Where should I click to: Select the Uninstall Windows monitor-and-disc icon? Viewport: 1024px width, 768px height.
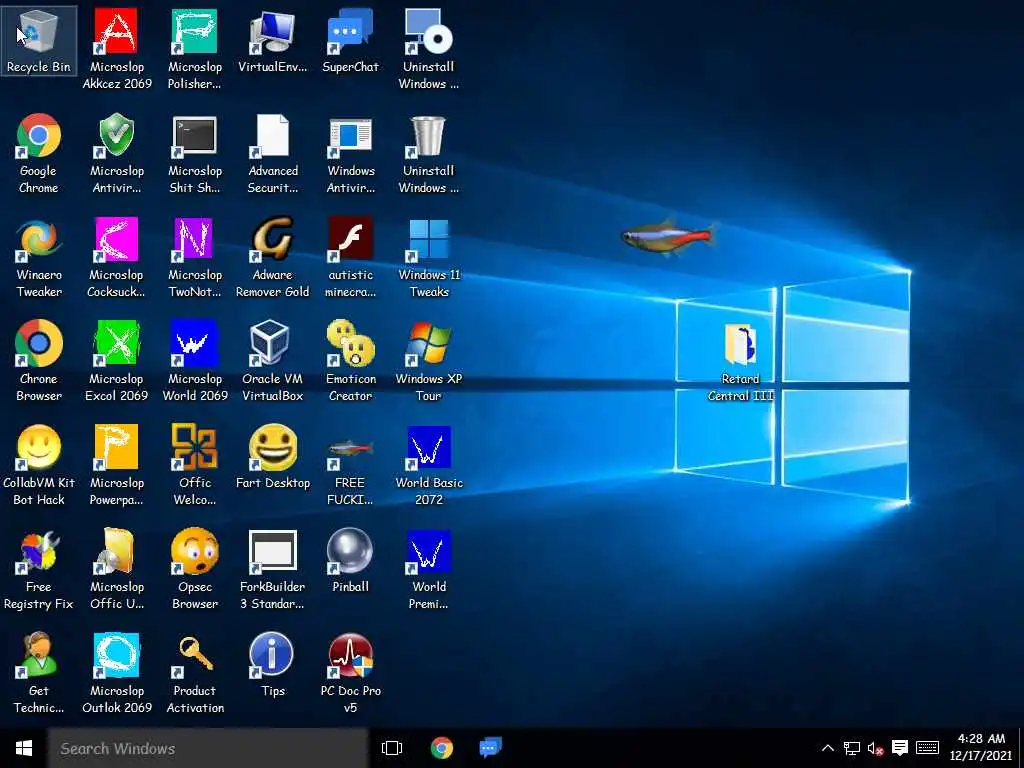[x=428, y=49]
